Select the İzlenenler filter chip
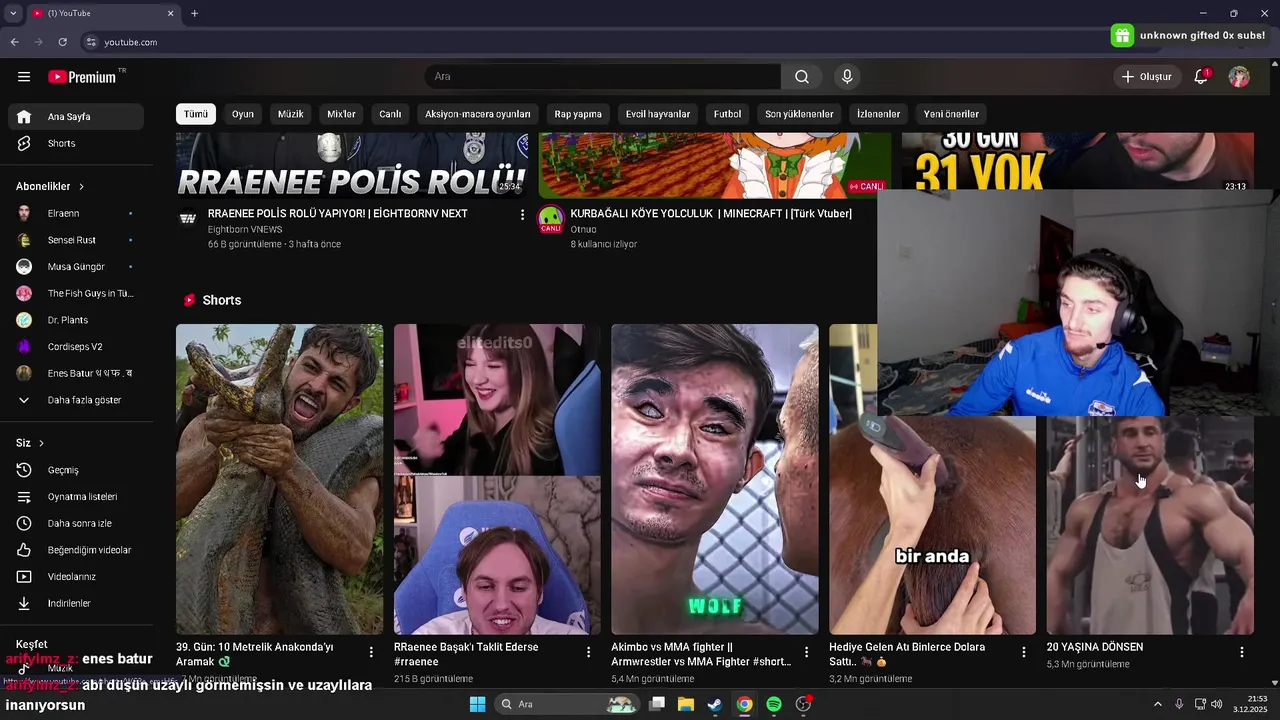This screenshot has height=720, width=1280. (878, 114)
